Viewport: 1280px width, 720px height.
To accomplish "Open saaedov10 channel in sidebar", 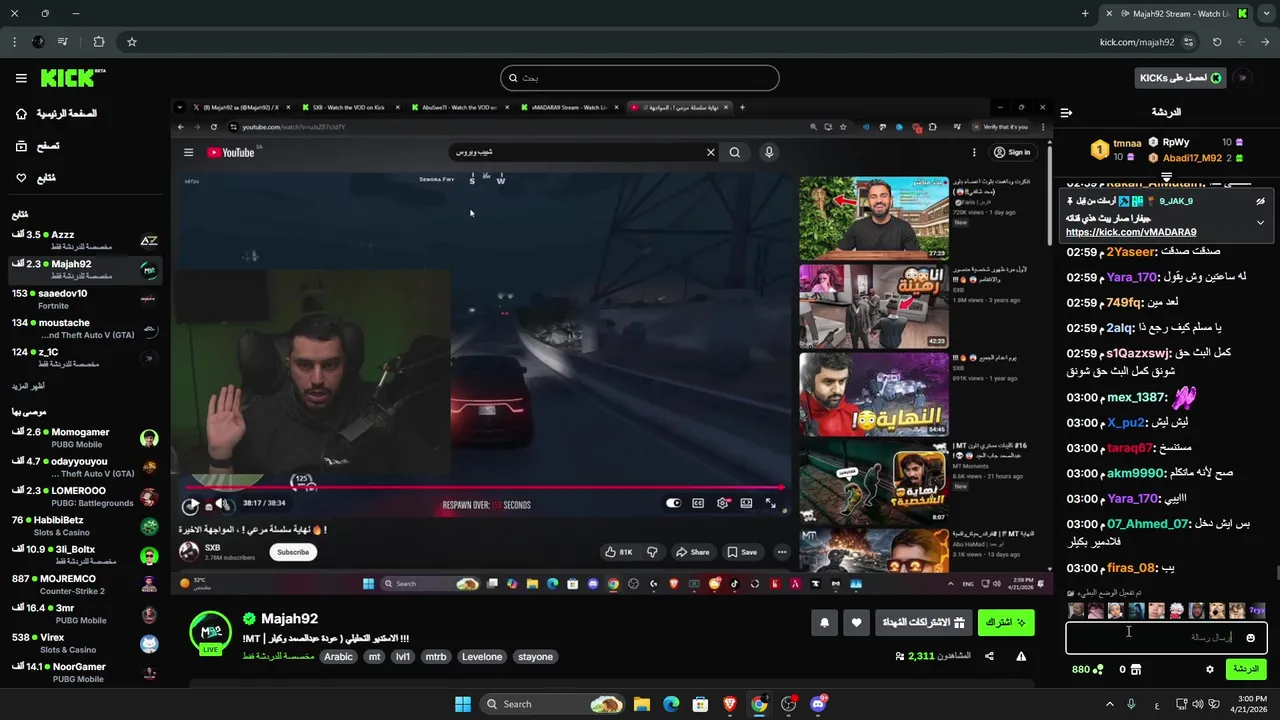I will click(x=85, y=299).
